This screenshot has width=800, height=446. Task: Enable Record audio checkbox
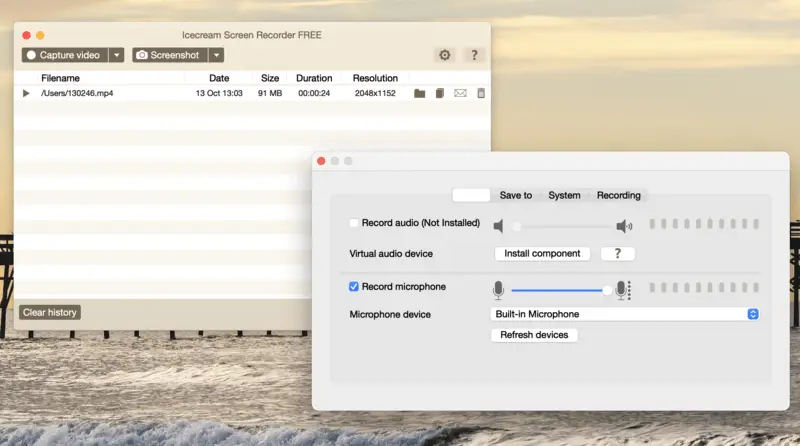[x=354, y=223]
